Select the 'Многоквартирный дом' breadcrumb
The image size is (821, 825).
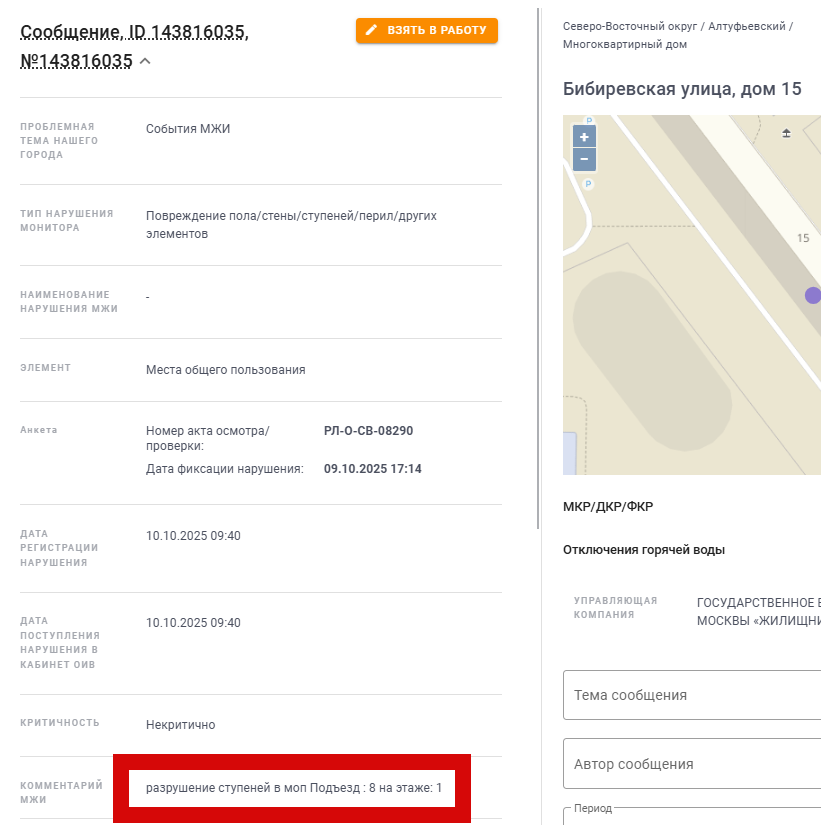pos(625,44)
